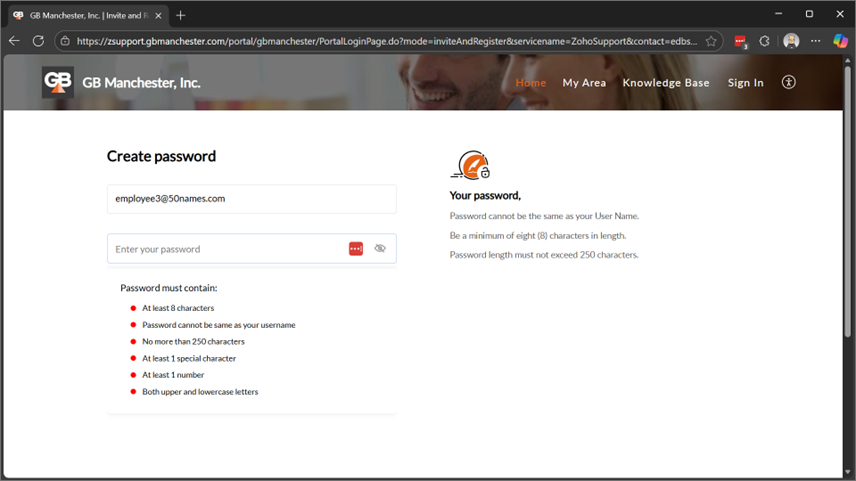Close the GB Manchester browser tab
The height and width of the screenshot is (481, 856).
[158, 15]
